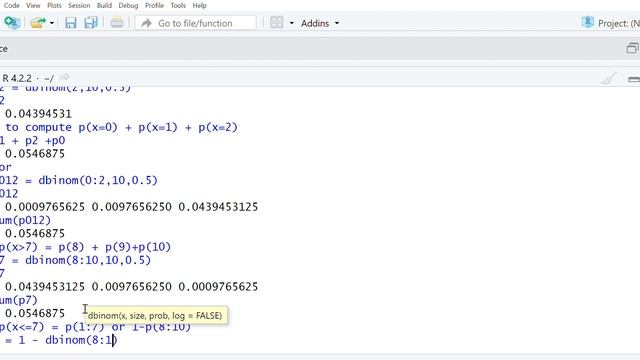Click the p(x>7) = p(8) + p(9)+p(10) line
Image resolution: width=640 pixels, height=360 pixels.
85,247
